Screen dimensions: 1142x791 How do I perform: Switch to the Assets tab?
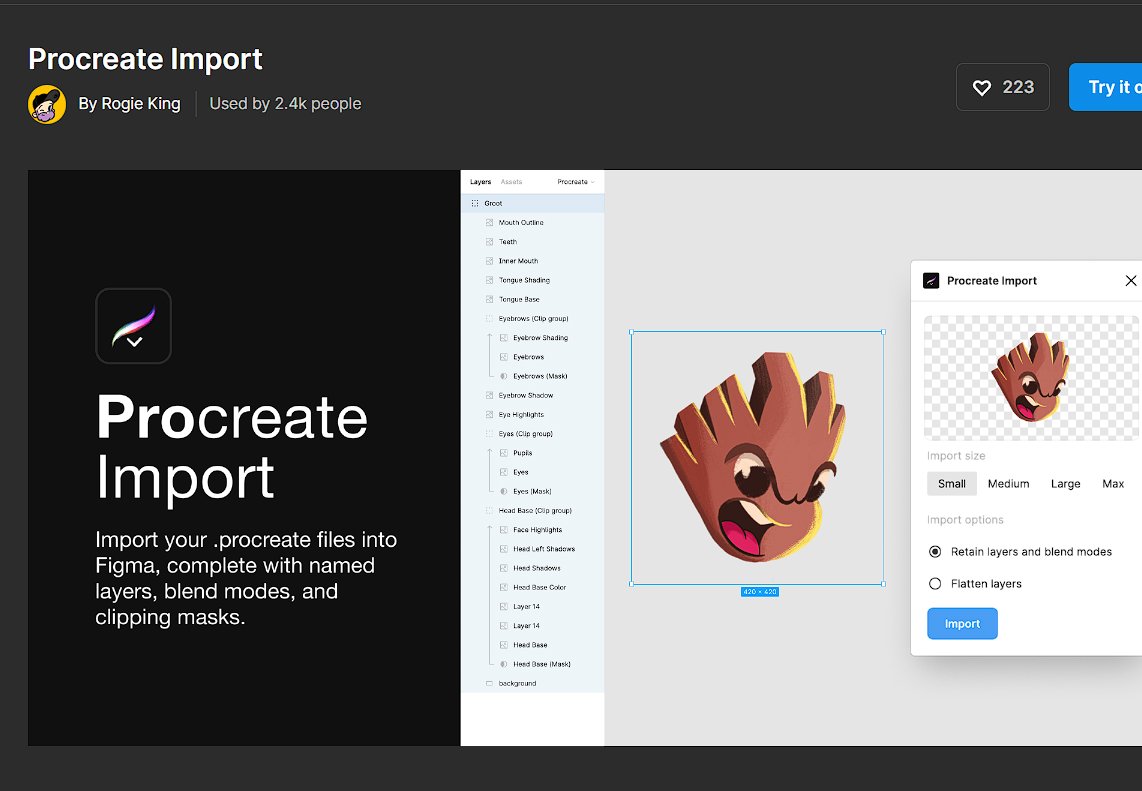[x=511, y=182]
